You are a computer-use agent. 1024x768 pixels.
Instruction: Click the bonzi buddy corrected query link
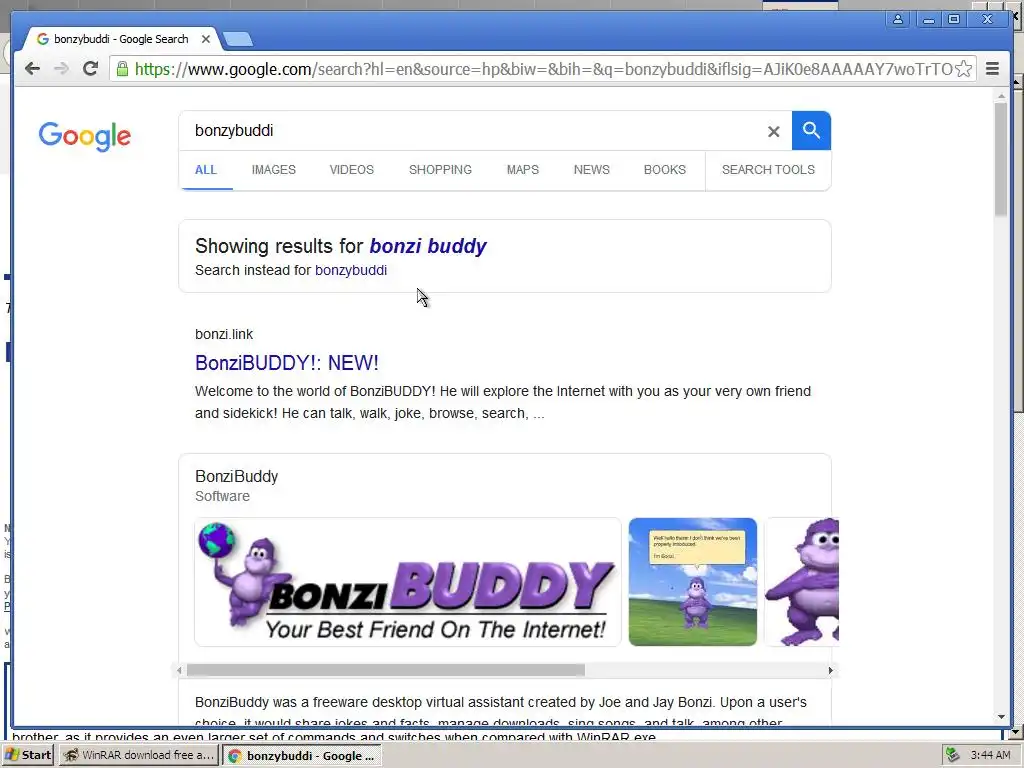428,246
